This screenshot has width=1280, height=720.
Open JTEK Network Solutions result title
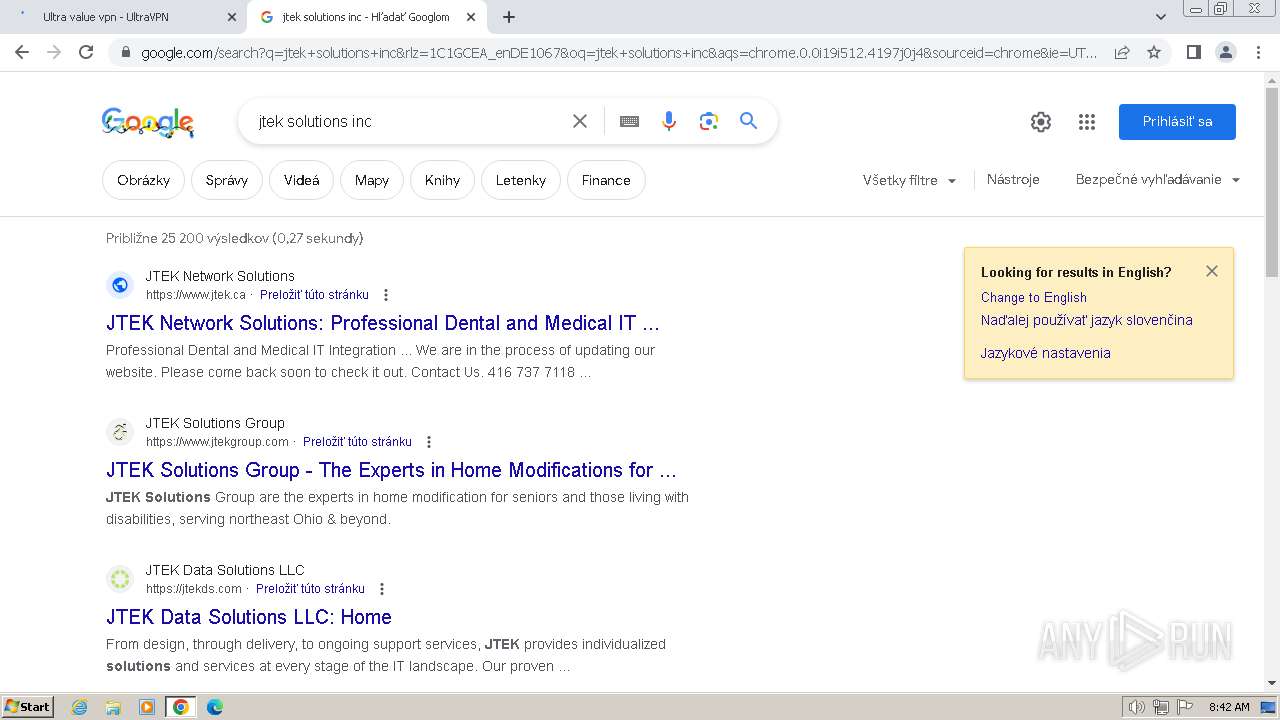(383, 323)
